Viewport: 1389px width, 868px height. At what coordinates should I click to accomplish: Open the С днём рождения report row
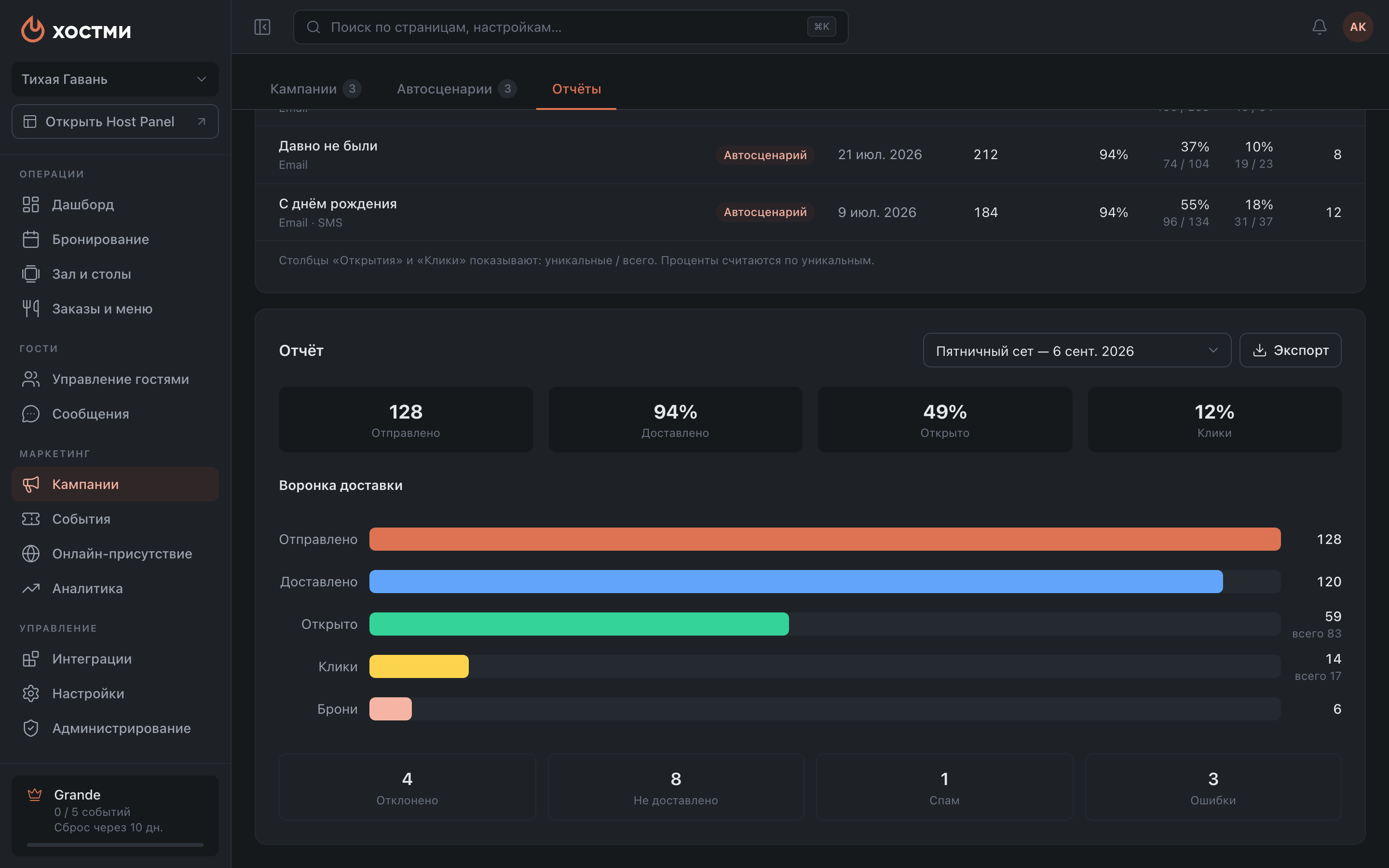point(810,212)
